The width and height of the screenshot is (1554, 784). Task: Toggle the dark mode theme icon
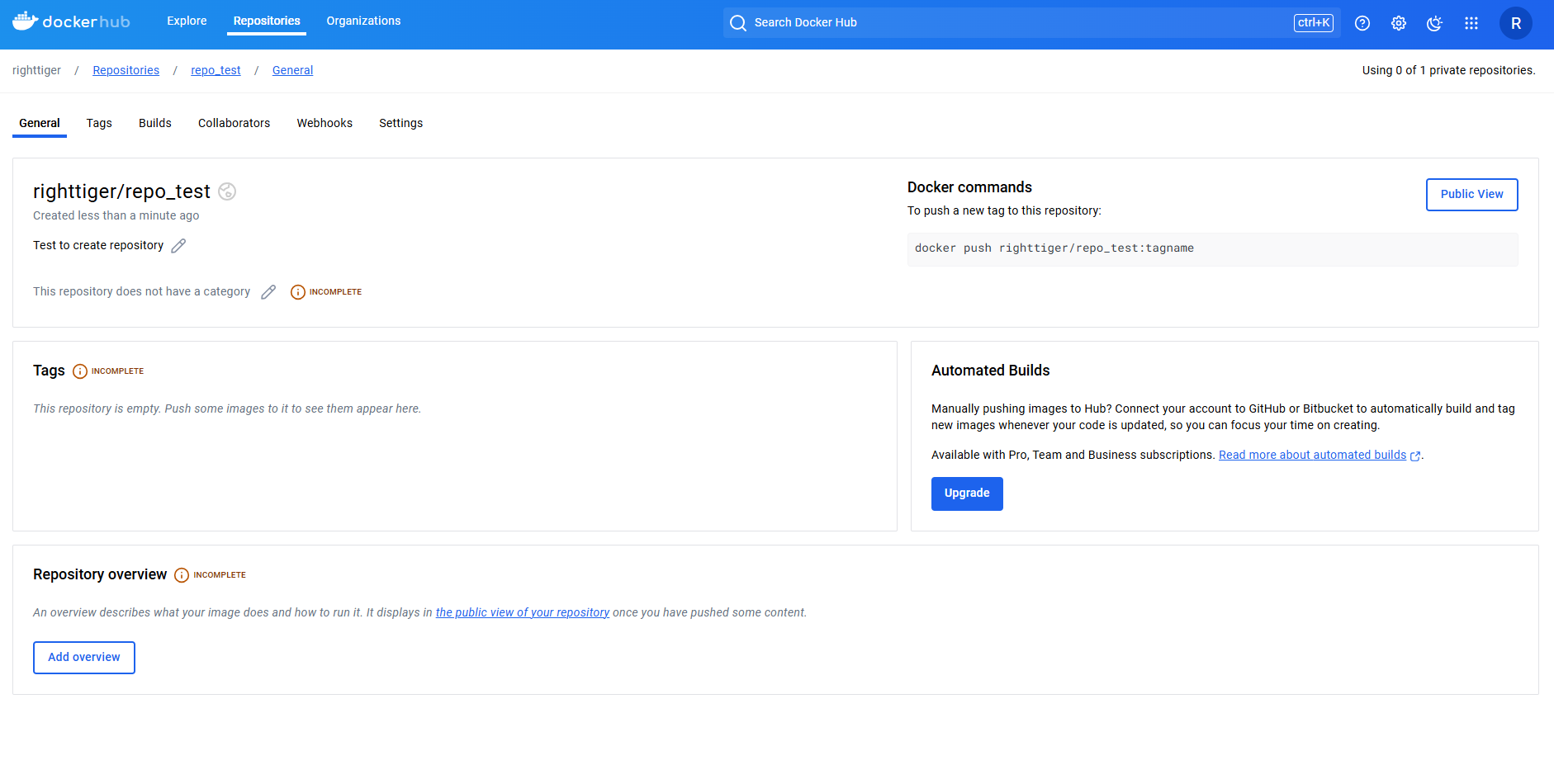click(x=1435, y=23)
